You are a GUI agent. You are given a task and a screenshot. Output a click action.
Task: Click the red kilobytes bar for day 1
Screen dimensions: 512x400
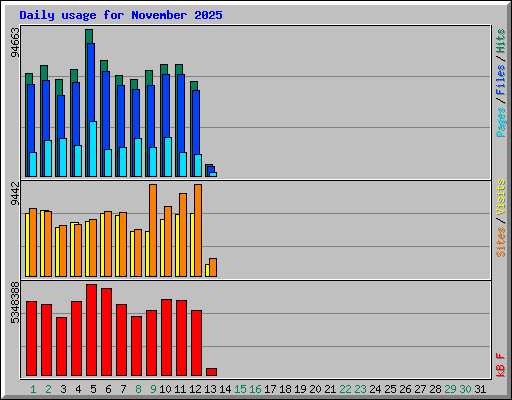(x=32, y=339)
